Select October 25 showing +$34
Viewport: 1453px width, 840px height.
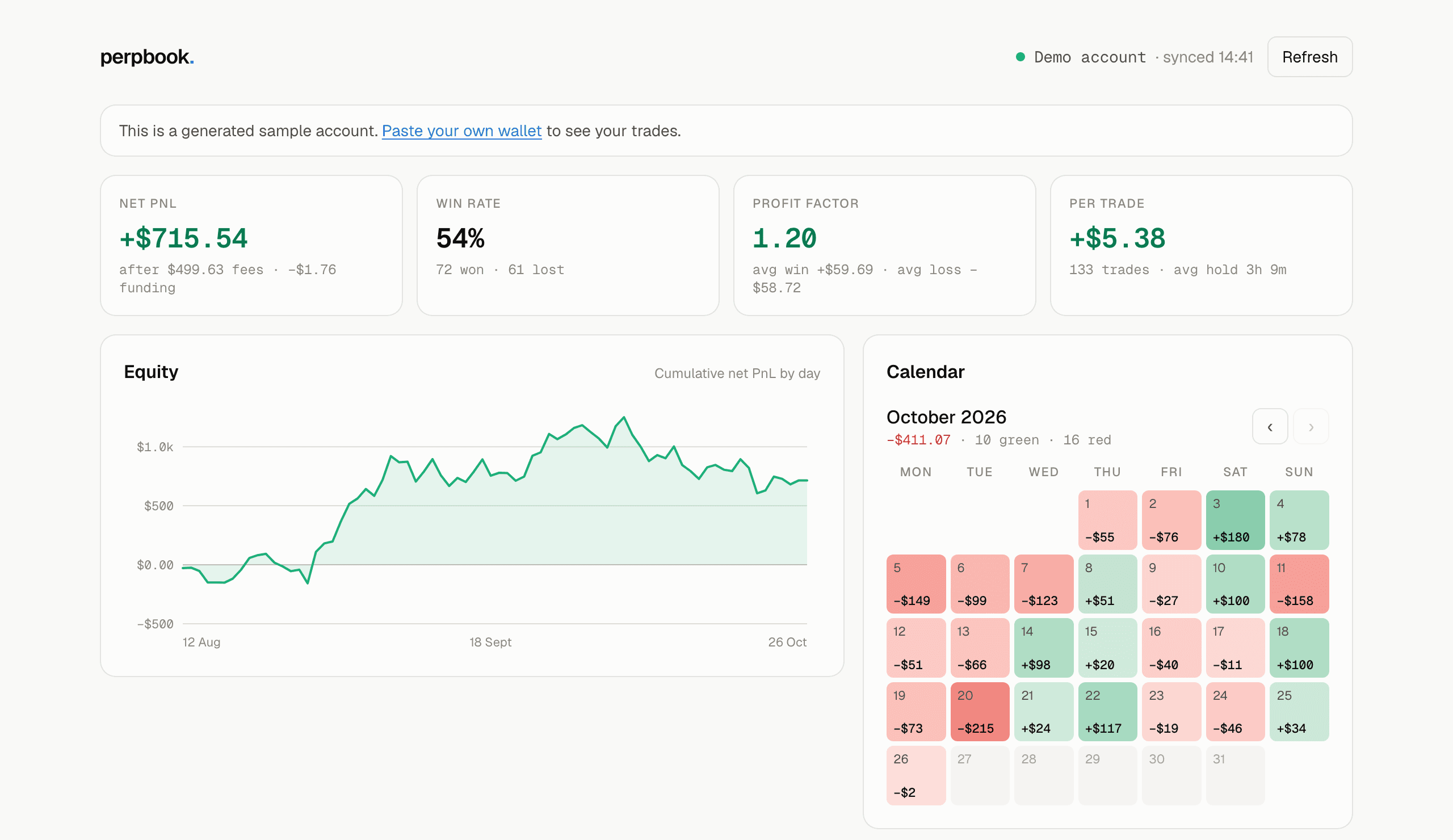coord(1299,711)
